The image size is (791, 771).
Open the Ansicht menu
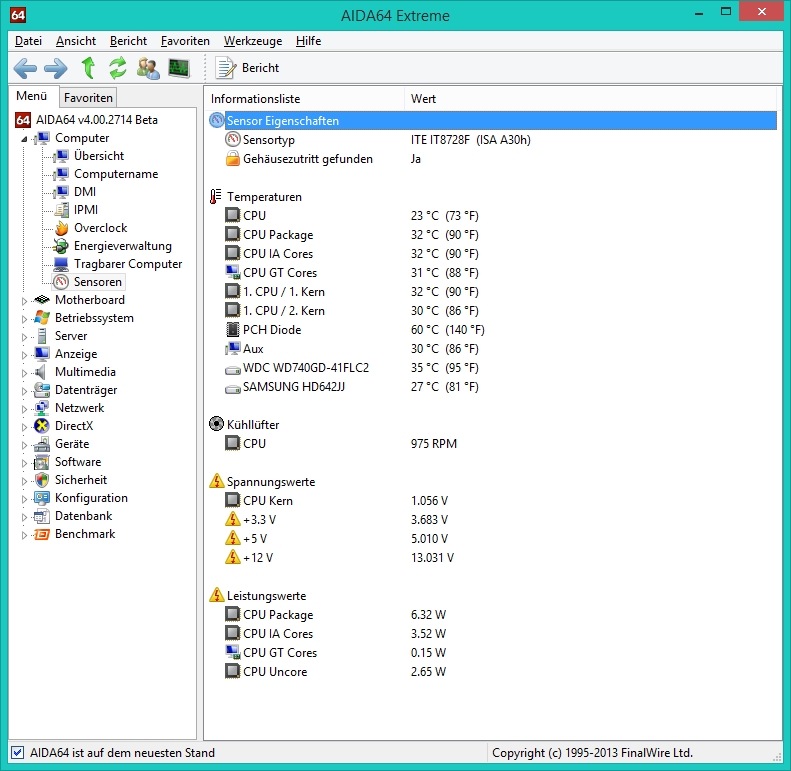pyautogui.click(x=76, y=41)
